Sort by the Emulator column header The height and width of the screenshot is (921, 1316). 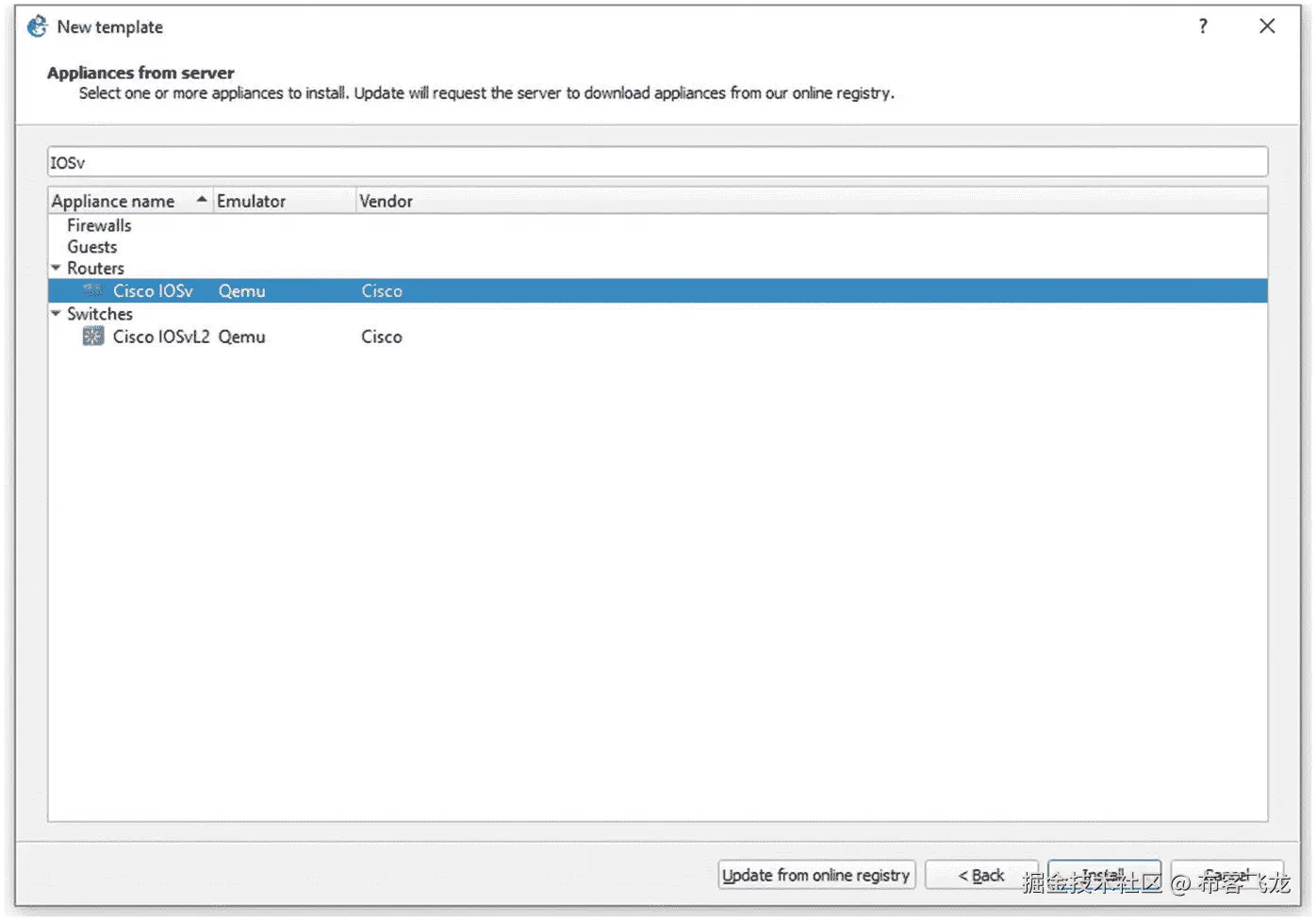(285, 201)
